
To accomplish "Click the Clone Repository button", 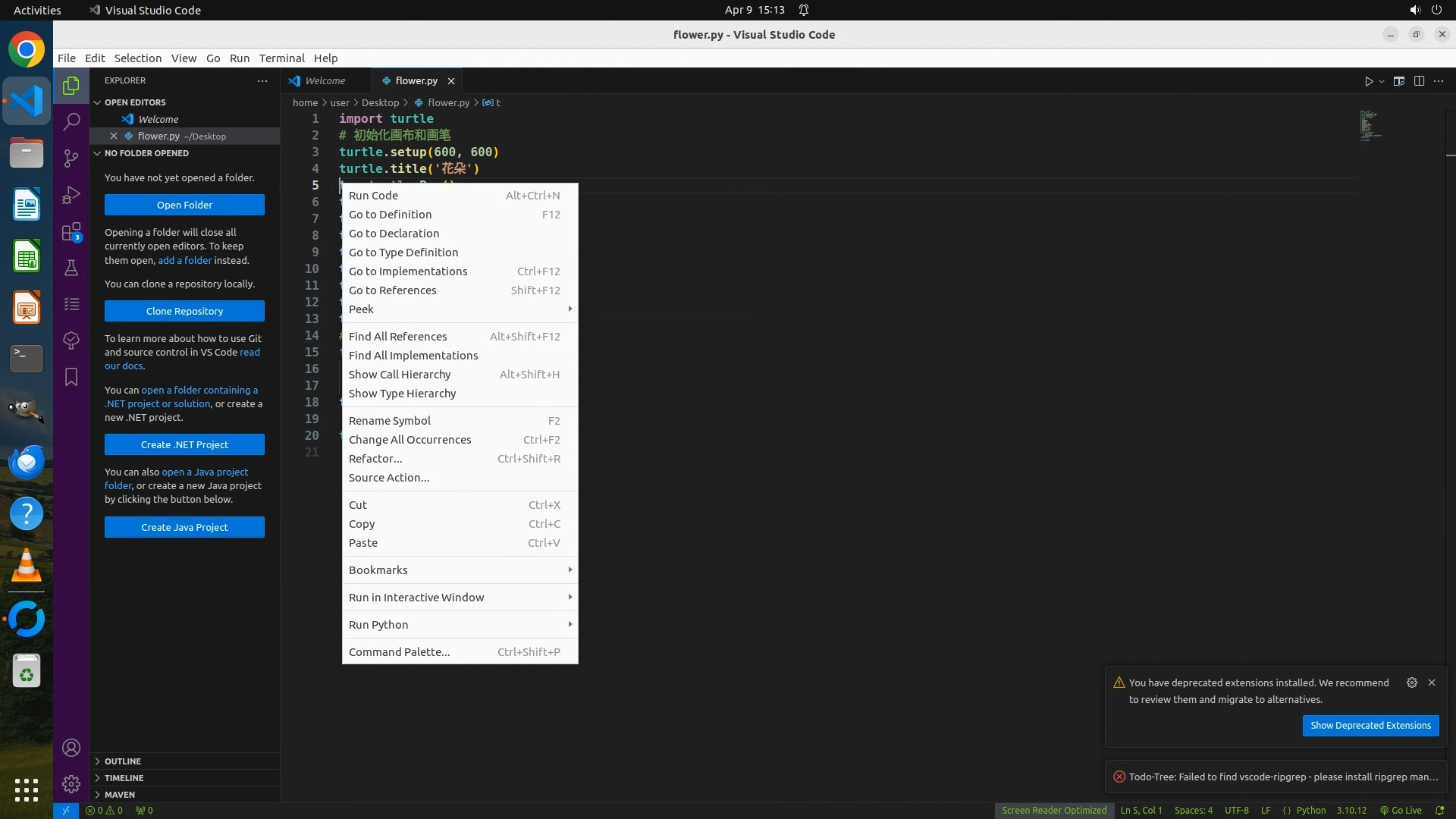I will click(x=184, y=311).
